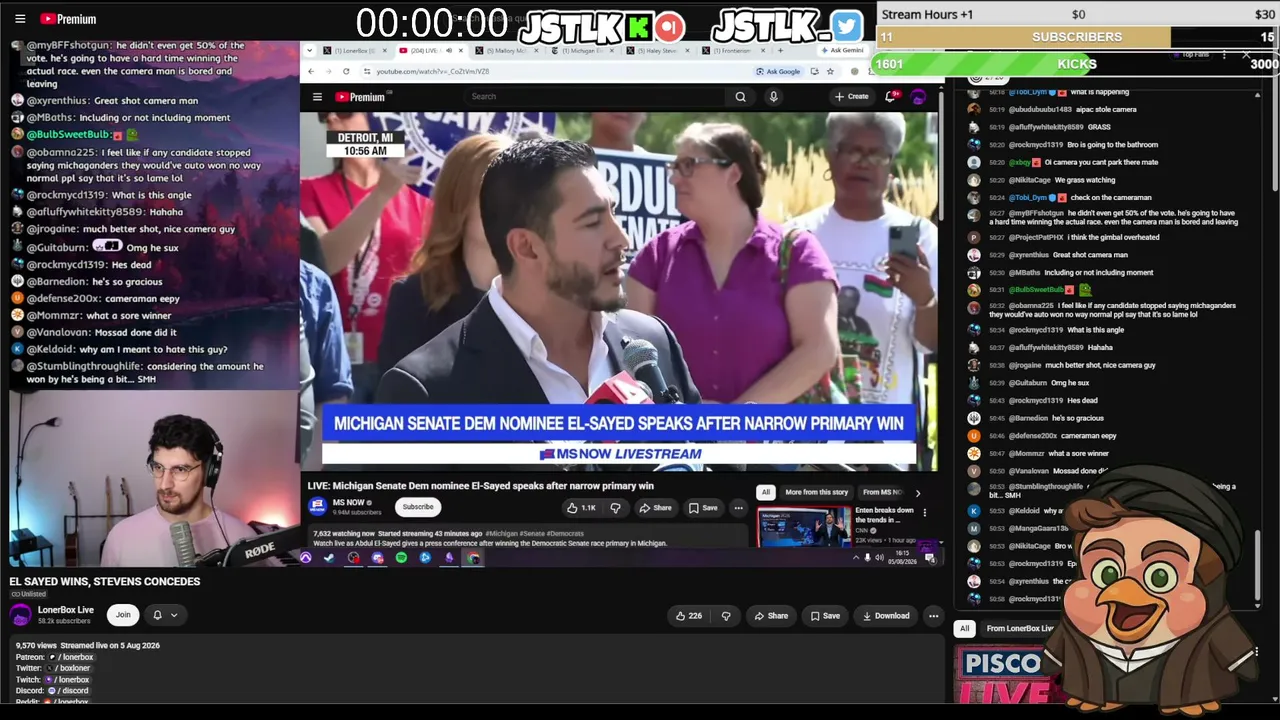Screen dimensions: 1280x720
Task: Click the taskbar clock and date
Action: tap(903, 556)
